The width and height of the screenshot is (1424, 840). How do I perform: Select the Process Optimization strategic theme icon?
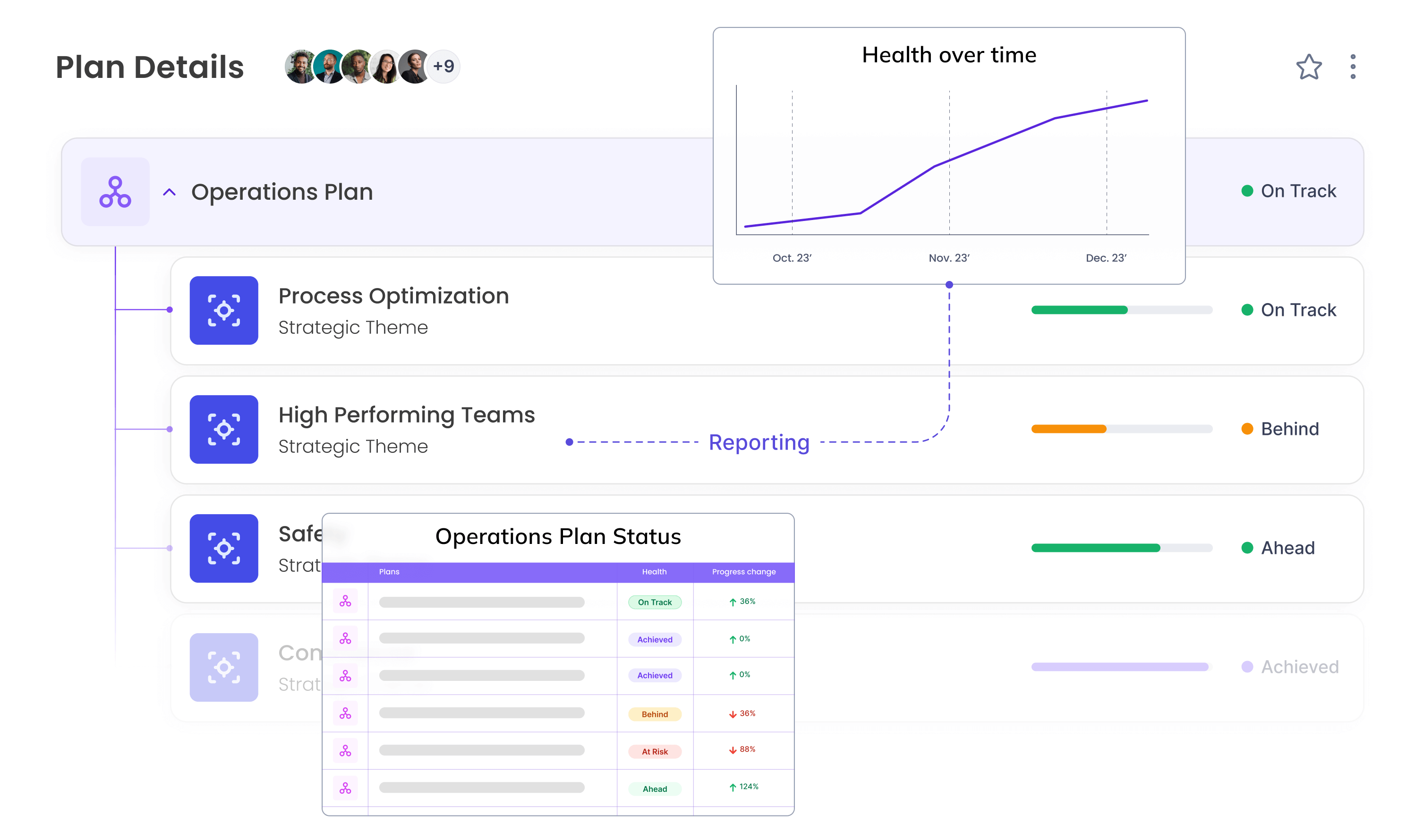(x=224, y=311)
